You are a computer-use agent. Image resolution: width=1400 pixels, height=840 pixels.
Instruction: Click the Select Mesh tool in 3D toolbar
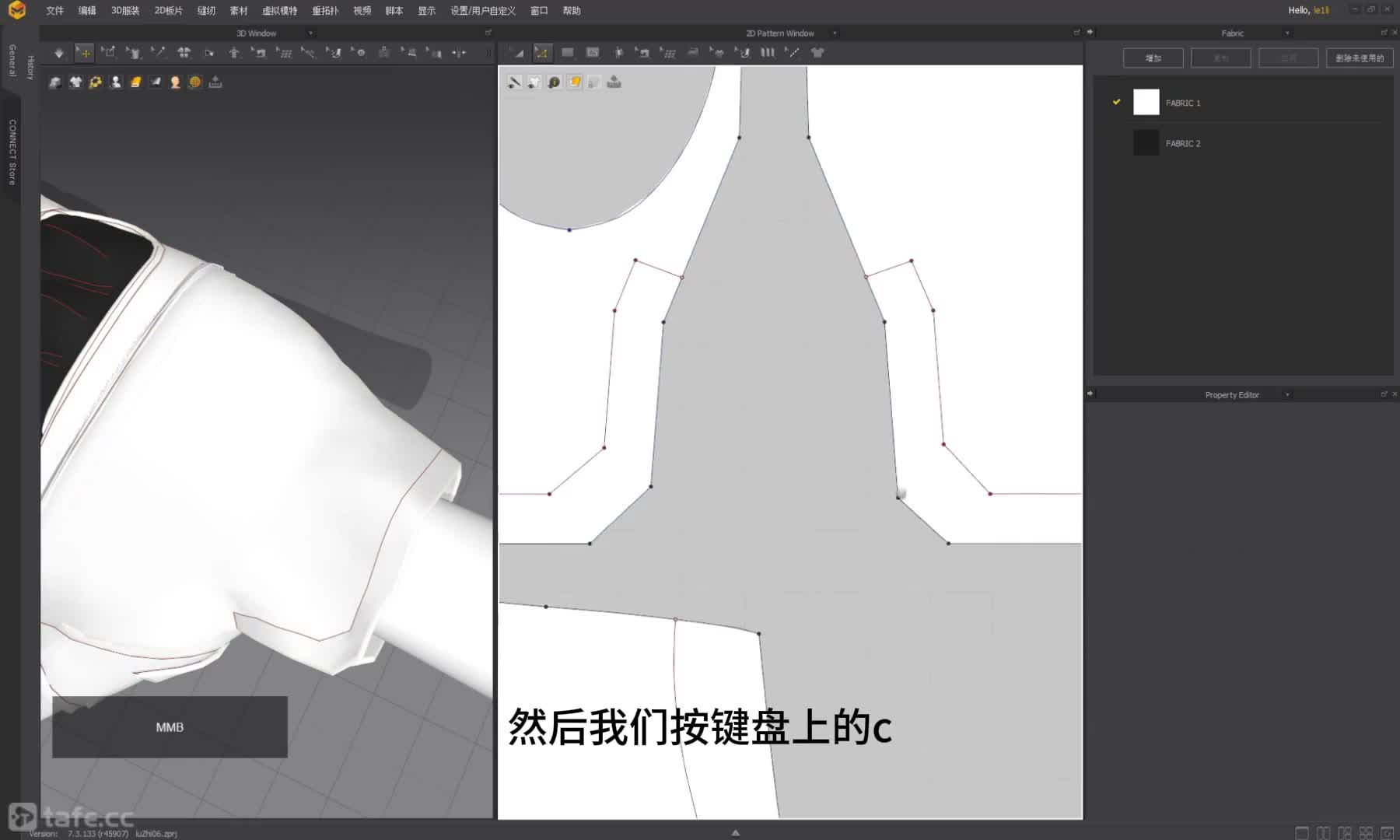(109, 53)
